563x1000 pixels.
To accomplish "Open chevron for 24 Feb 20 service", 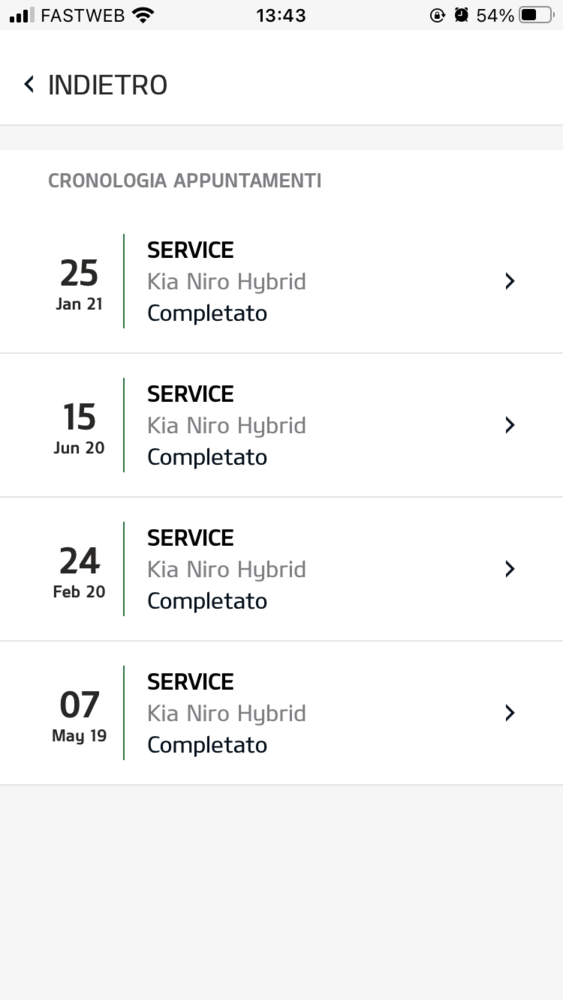I will click(509, 569).
